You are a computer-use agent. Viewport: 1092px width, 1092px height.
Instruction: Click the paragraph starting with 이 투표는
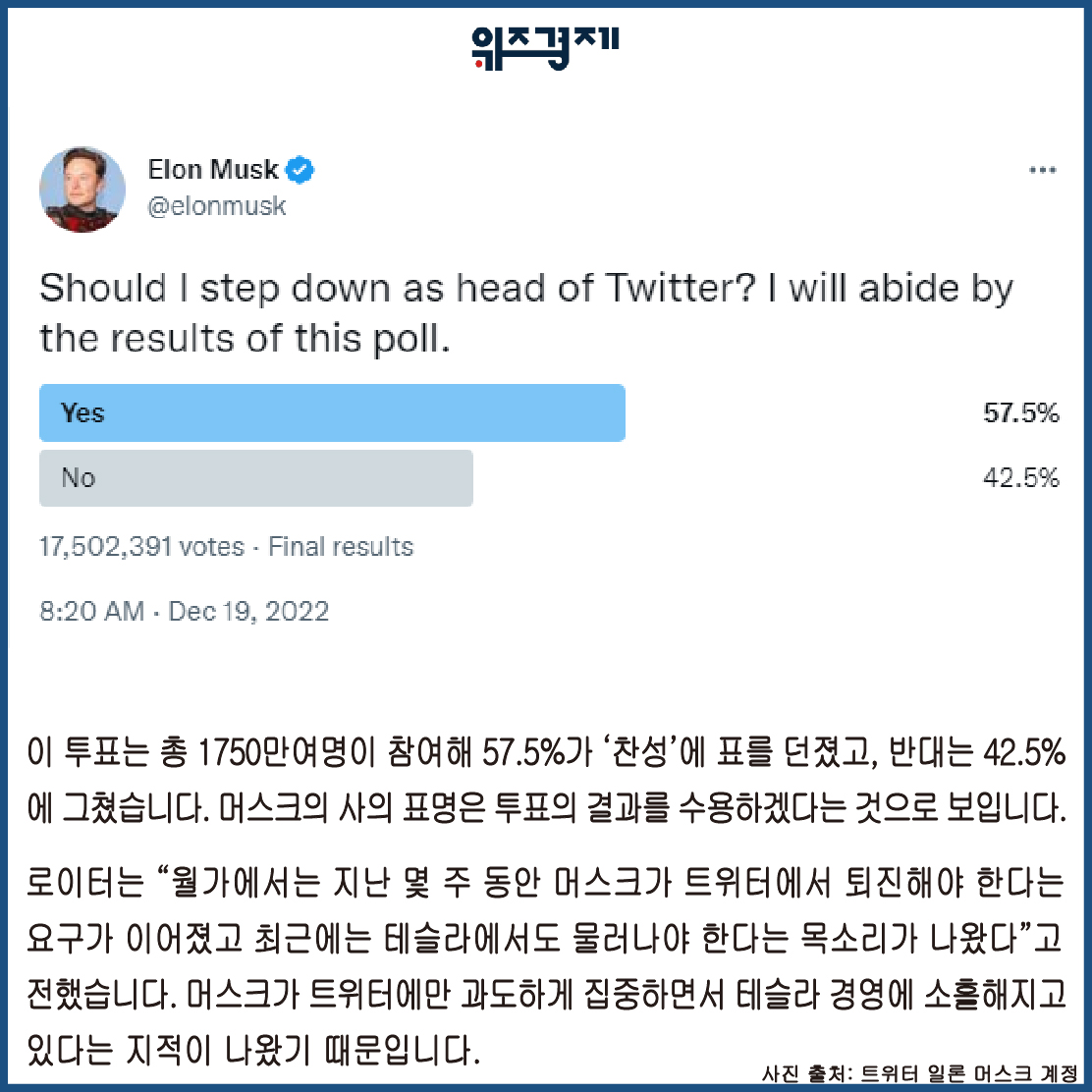545,783
